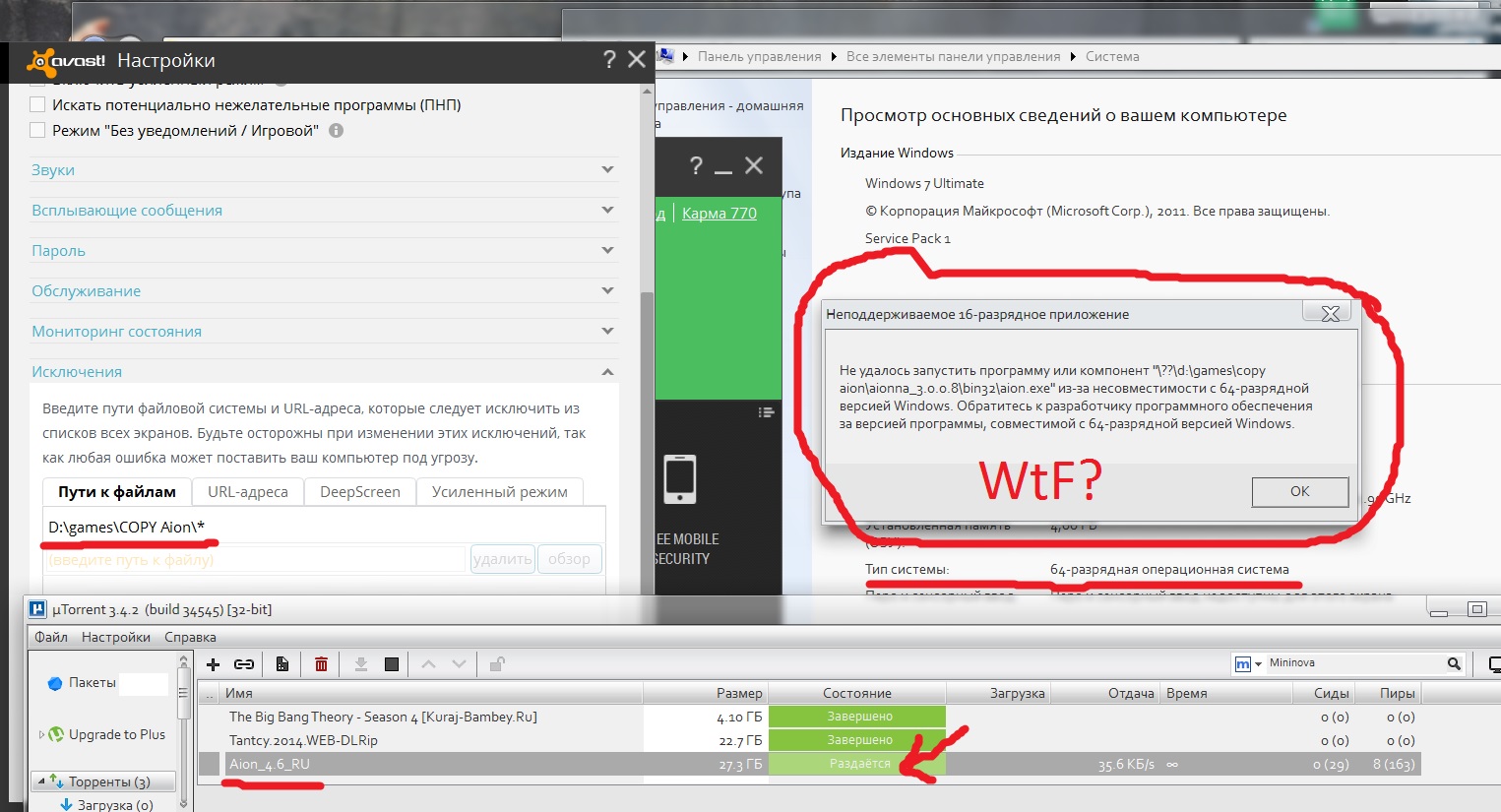
Task: Open the remote device monitor icon
Action: [1495, 664]
